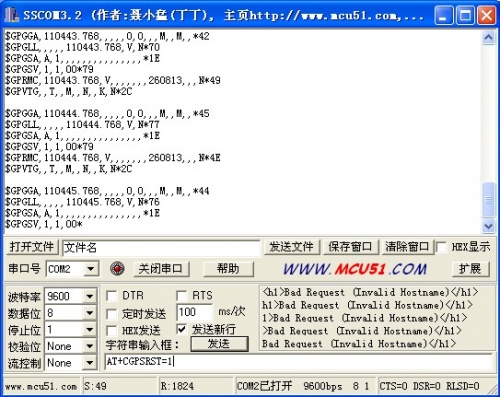Click the 清除窗口 button
This screenshot has height=397, width=500.
[407, 247]
